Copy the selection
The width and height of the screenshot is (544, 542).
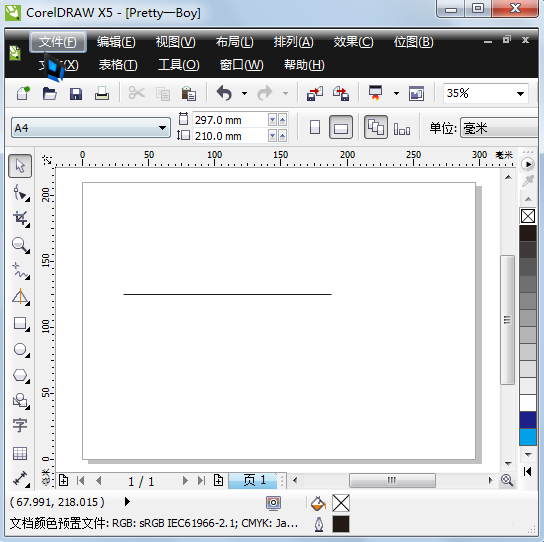(x=163, y=93)
